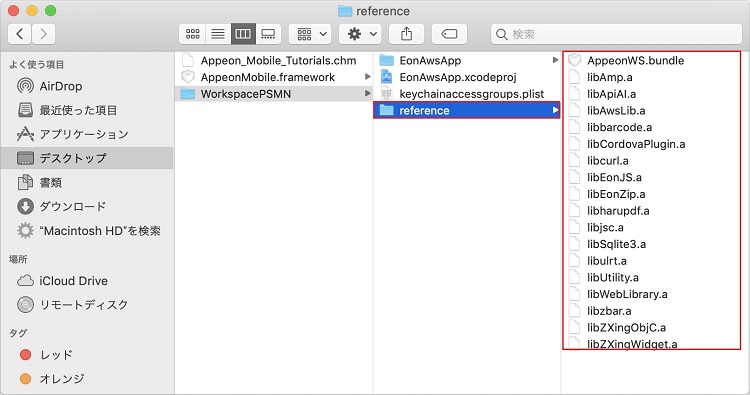Image resolution: width=750 pixels, height=395 pixels.
Task: Select Appeon_Mobile_Tutorials.chm file
Action: [x=274, y=60]
